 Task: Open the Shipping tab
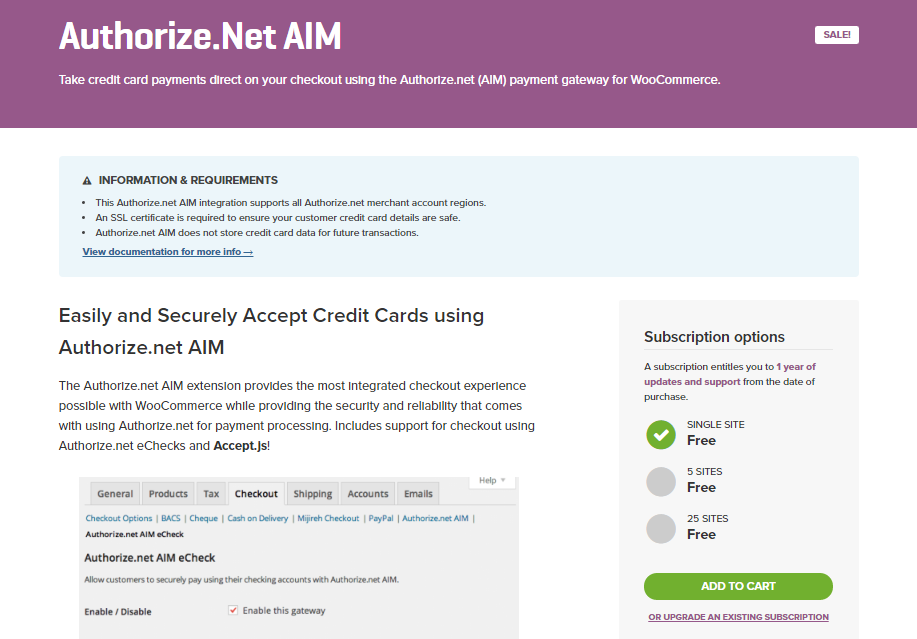[x=312, y=493]
